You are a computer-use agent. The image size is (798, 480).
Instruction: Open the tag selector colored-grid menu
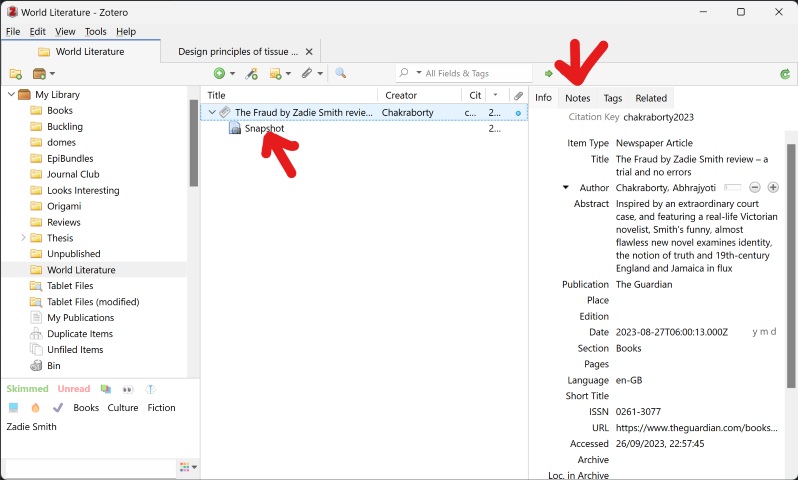point(186,467)
